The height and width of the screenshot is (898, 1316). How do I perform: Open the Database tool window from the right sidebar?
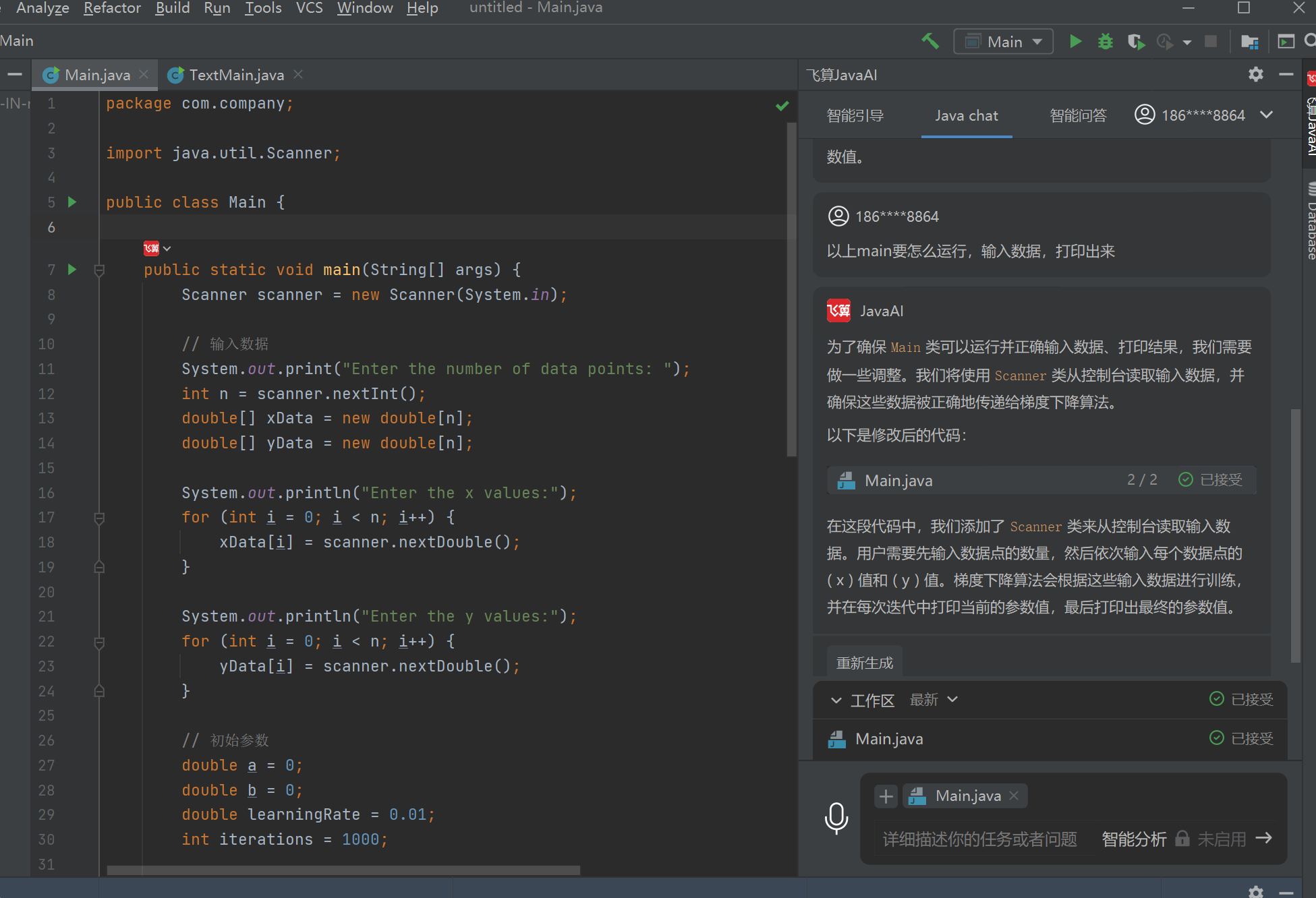click(x=1311, y=221)
